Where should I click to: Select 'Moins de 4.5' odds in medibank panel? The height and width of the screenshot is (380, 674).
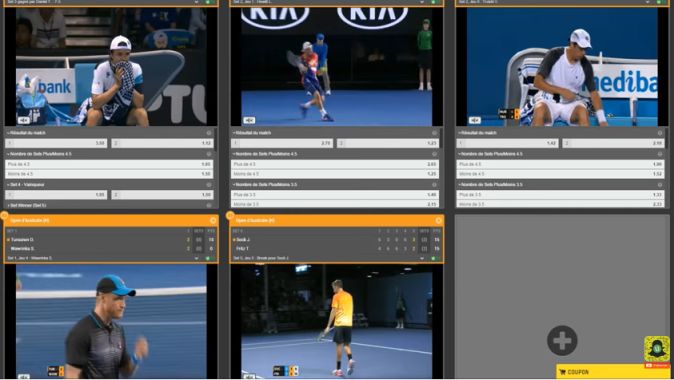tap(560, 174)
